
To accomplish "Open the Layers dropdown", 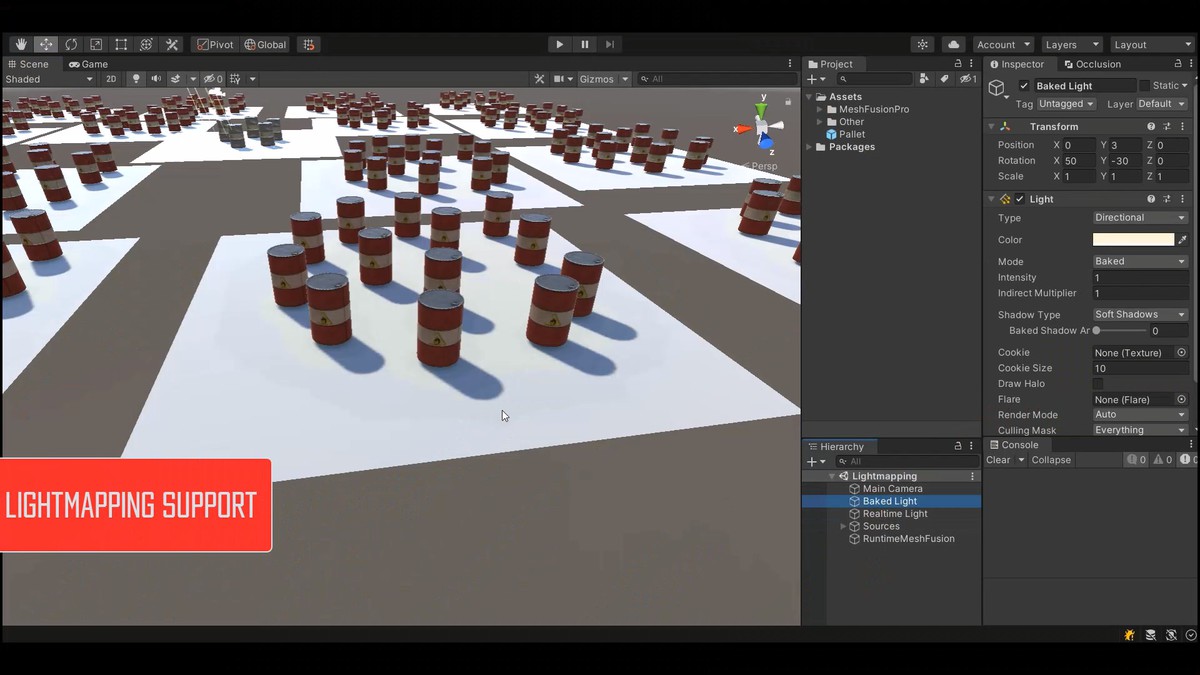I will click(1071, 44).
